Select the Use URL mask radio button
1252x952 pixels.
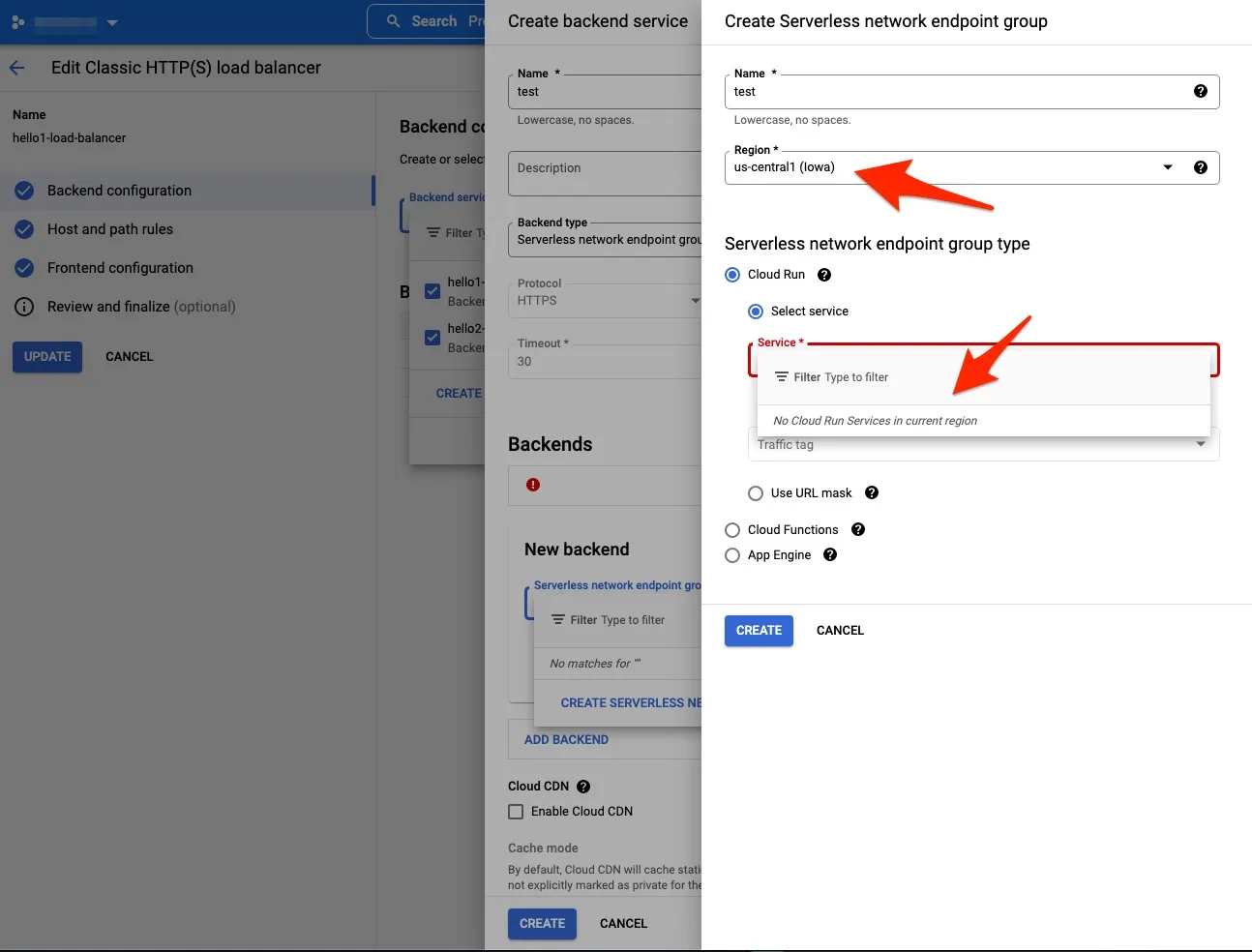click(756, 493)
